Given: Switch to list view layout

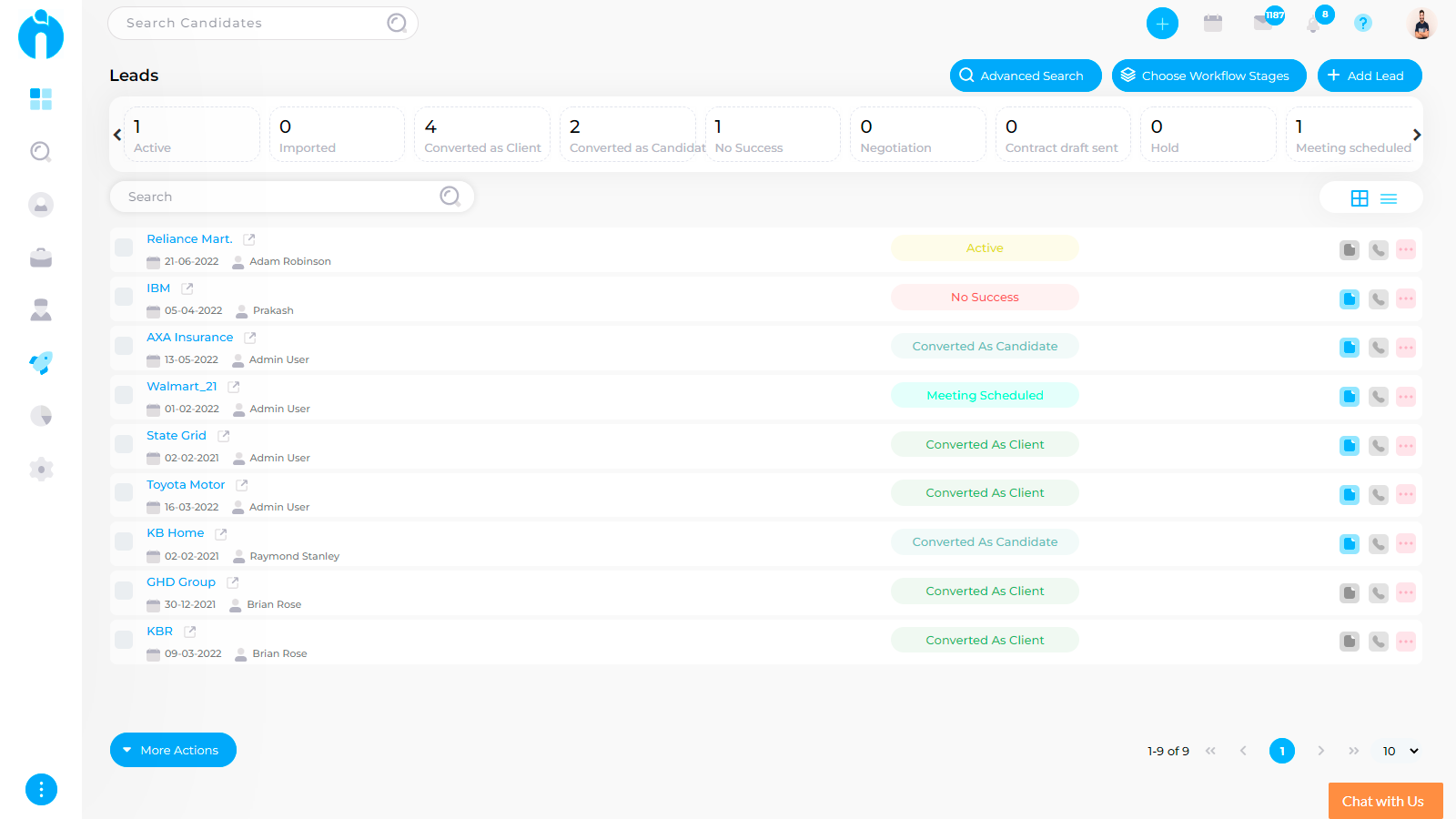Looking at the screenshot, I should pos(1389,198).
